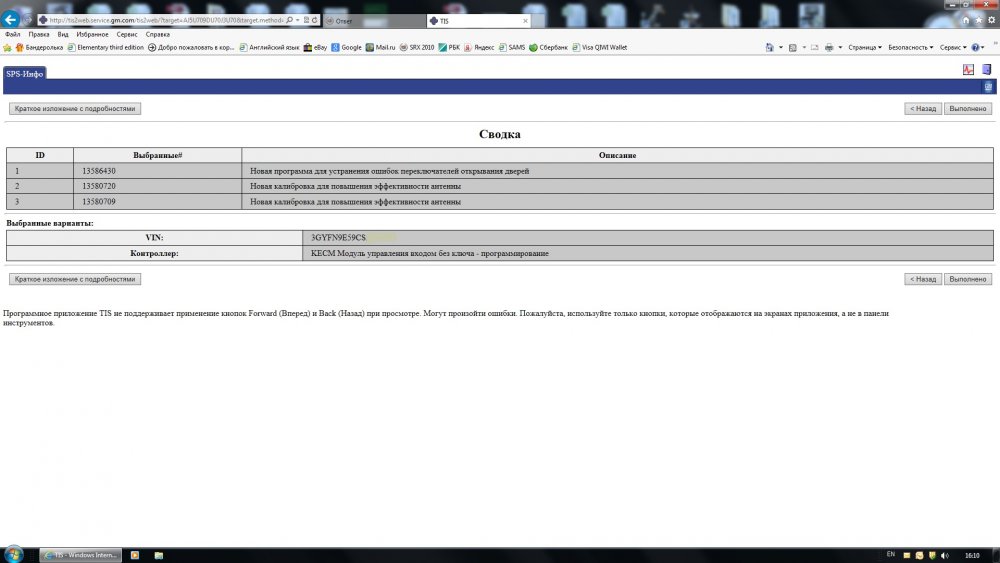1000x563 pixels.
Task: Click the browser address bar URL field
Action: (160, 20)
